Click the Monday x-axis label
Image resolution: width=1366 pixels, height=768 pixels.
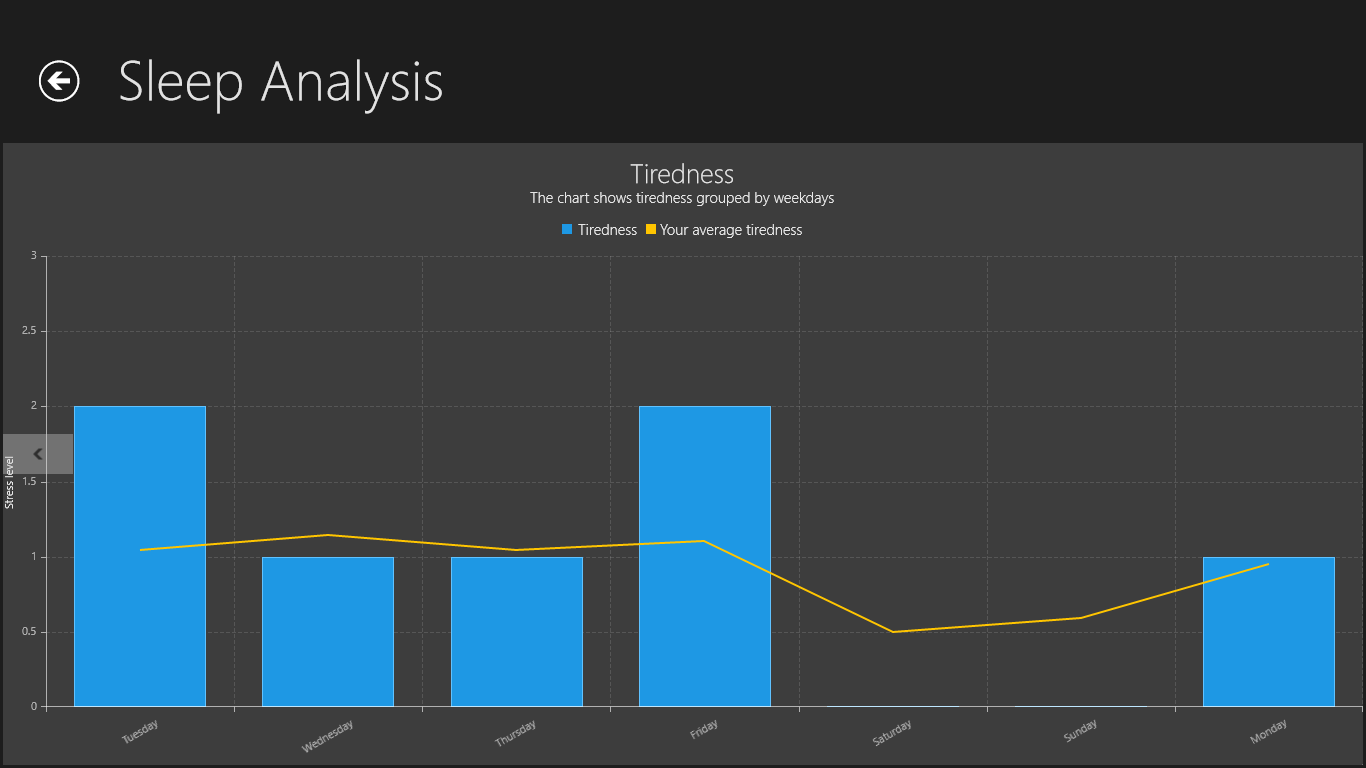[x=1268, y=731]
